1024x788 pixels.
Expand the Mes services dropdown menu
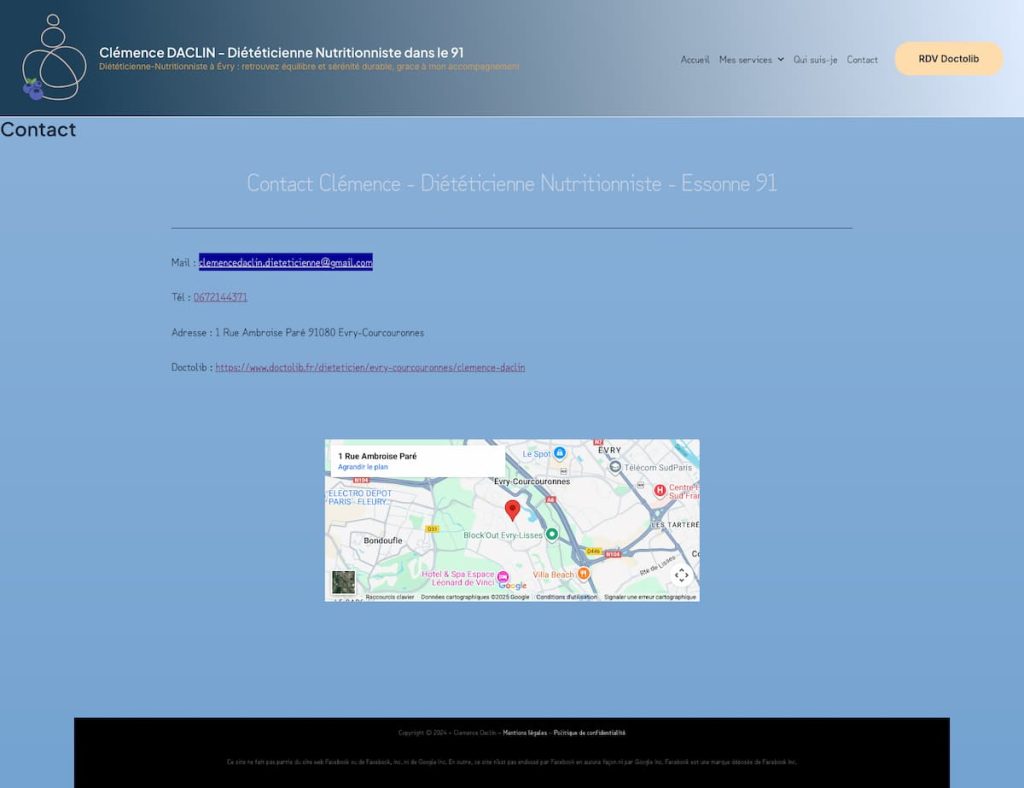pos(750,60)
